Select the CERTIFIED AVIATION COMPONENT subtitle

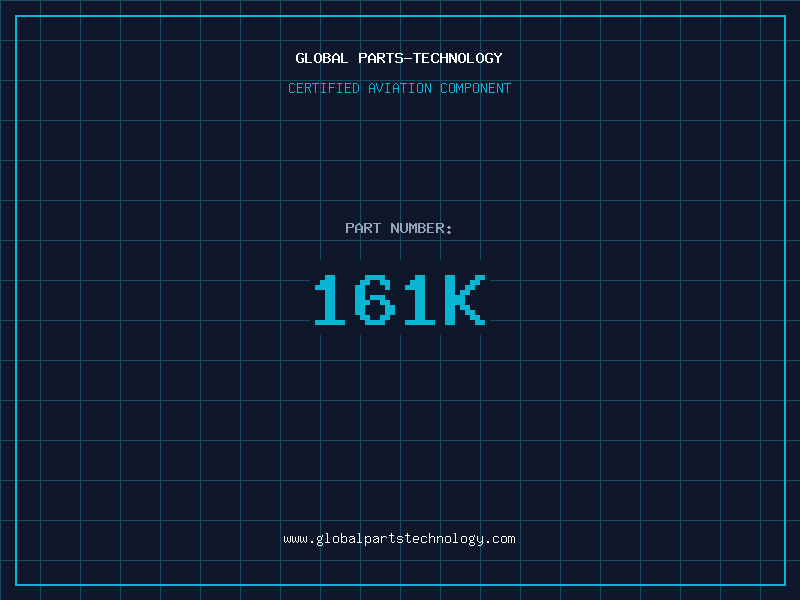[x=399, y=88]
